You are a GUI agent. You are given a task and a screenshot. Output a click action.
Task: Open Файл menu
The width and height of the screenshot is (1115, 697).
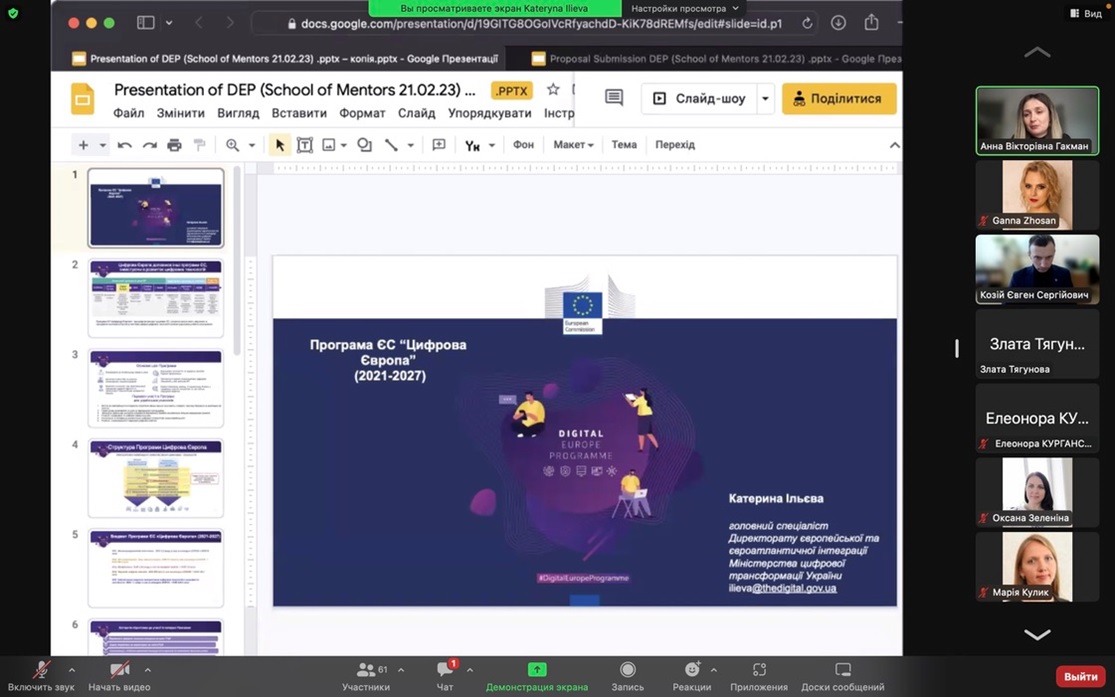pos(129,113)
